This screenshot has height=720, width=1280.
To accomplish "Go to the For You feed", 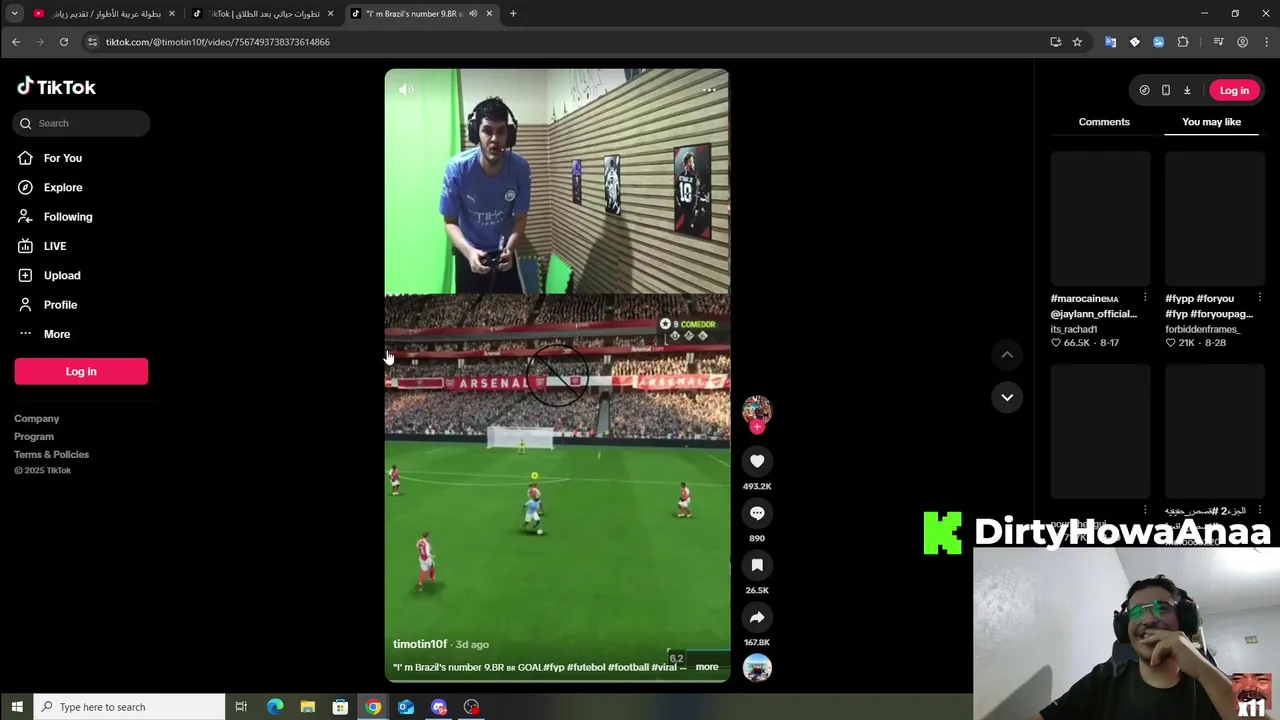I will (63, 158).
